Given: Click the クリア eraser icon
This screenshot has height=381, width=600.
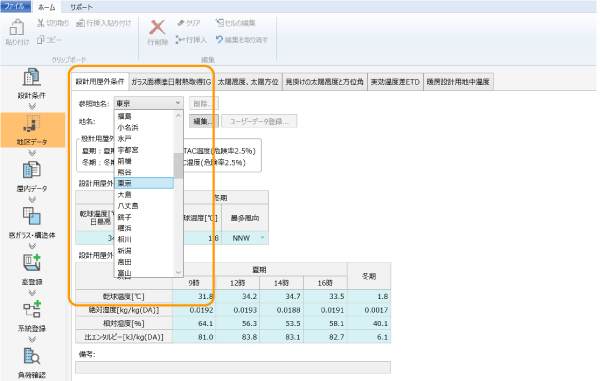Looking at the screenshot, I should pos(181,23).
